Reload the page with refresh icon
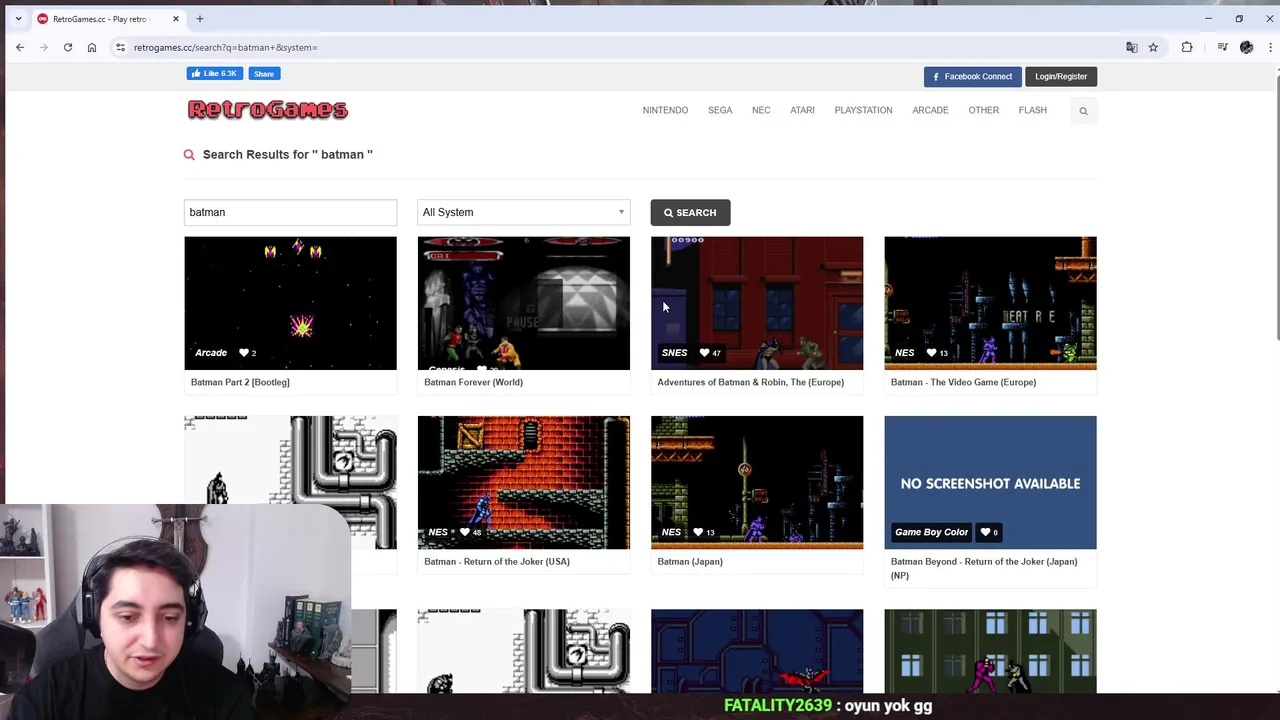The width and height of the screenshot is (1280, 720). 68,47
